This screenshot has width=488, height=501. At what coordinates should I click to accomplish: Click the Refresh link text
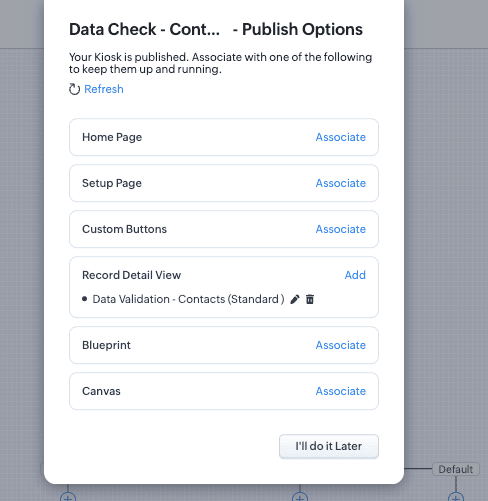pos(104,89)
